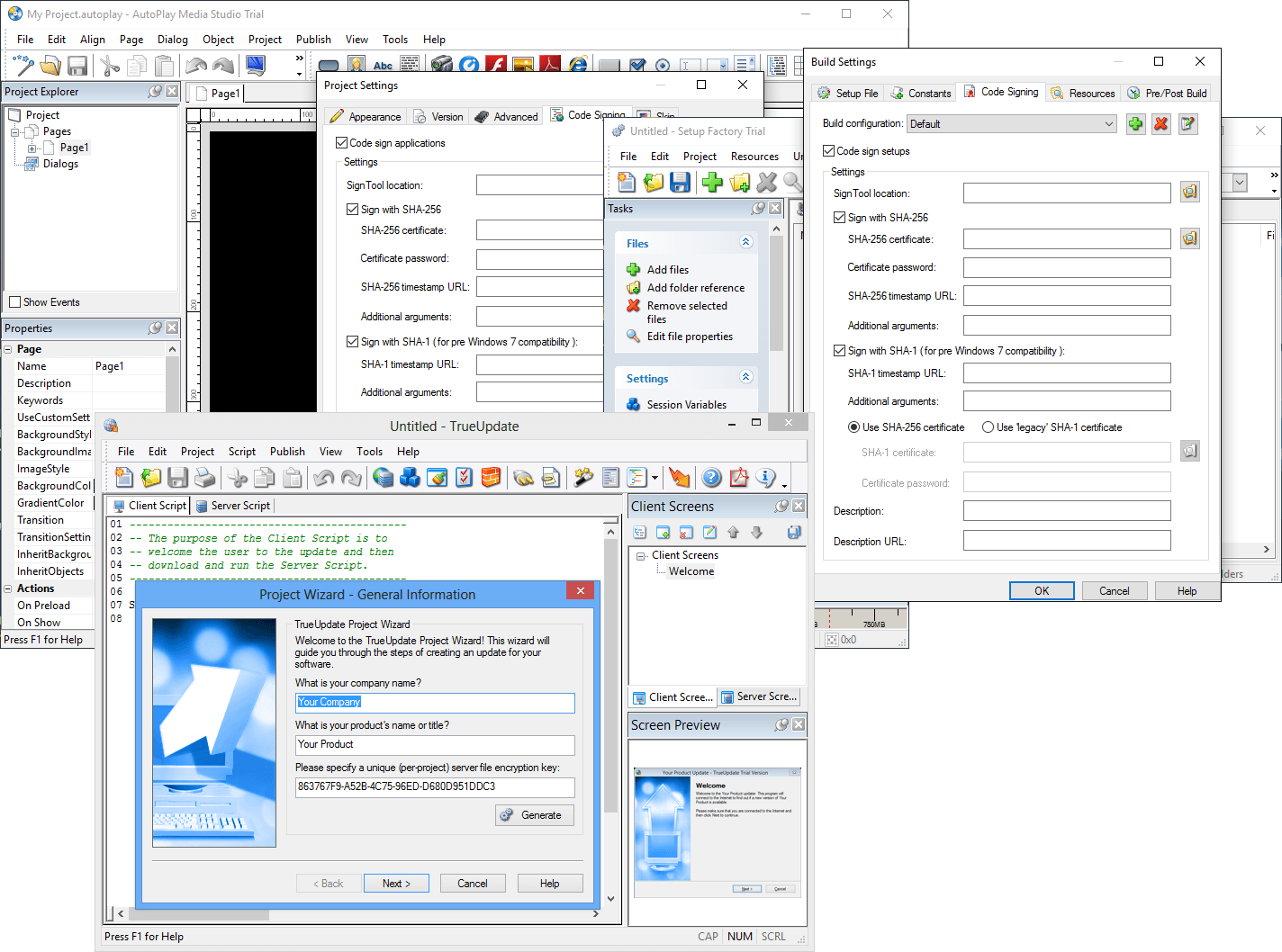The width and height of the screenshot is (1282, 952).
Task: Open the Publish menu in TrueUpdate
Action: click(x=286, y=451)
